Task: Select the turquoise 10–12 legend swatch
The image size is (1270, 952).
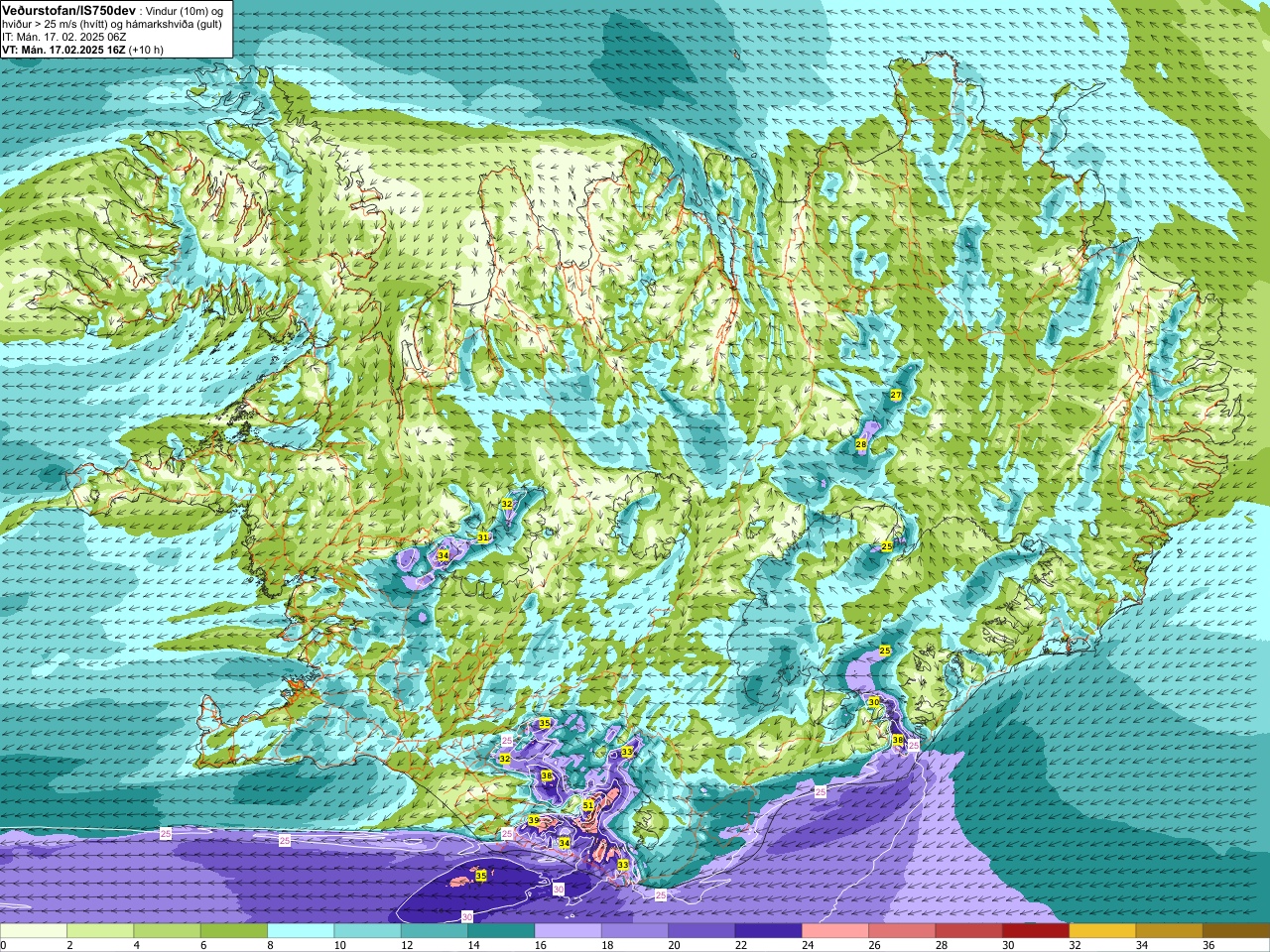Action: [x=367, y=931]
